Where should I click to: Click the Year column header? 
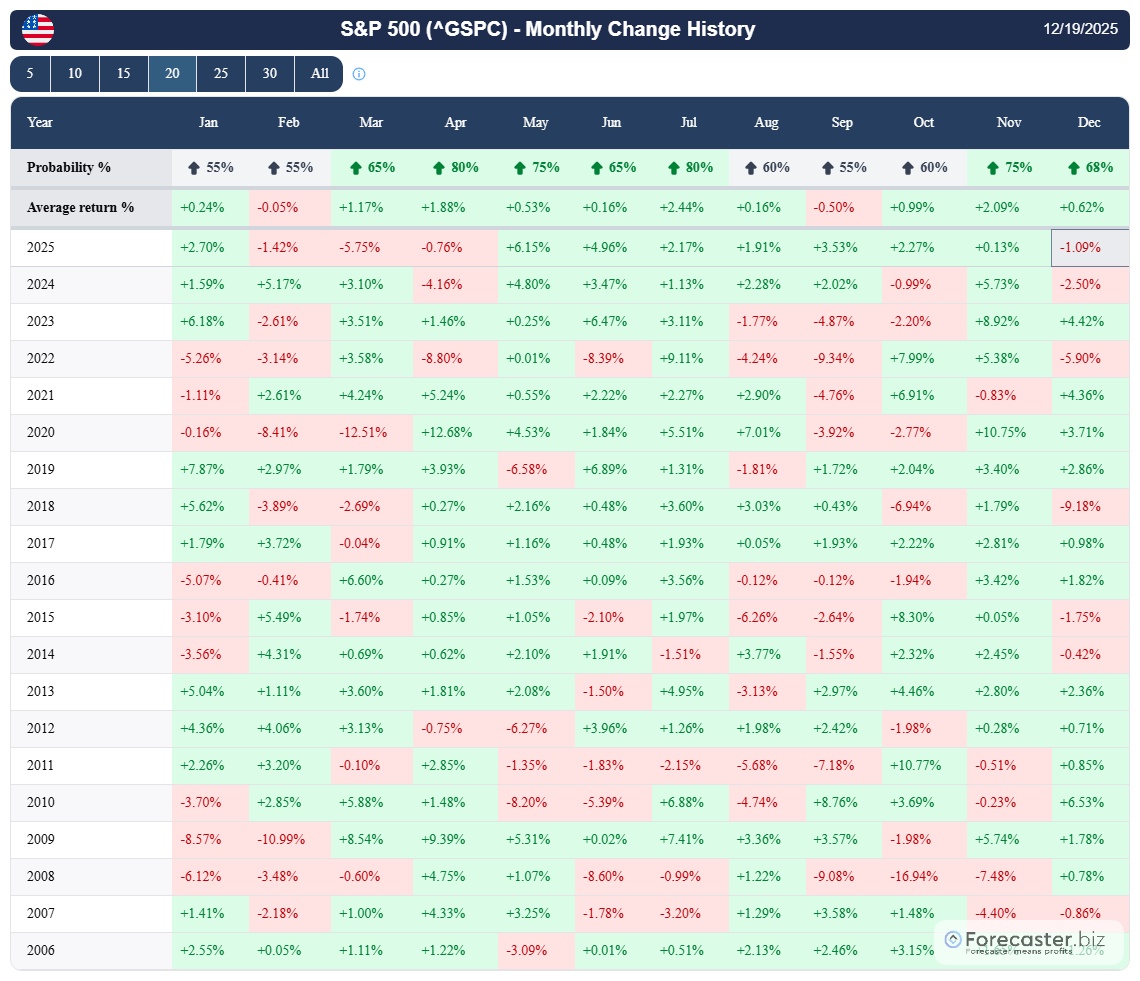coord(40,122)
